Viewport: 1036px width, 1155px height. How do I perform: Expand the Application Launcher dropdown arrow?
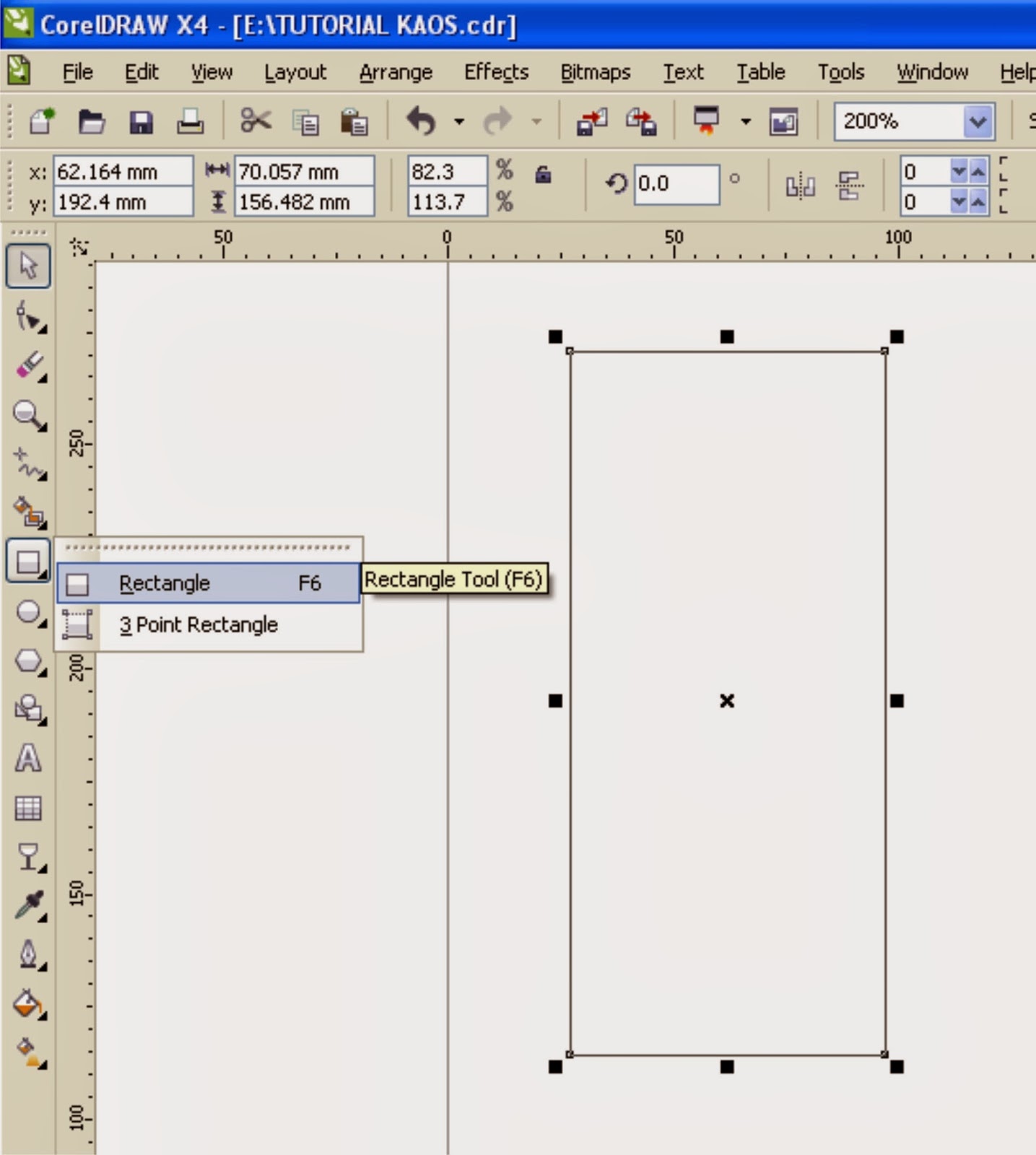click(x=746, y=121)
